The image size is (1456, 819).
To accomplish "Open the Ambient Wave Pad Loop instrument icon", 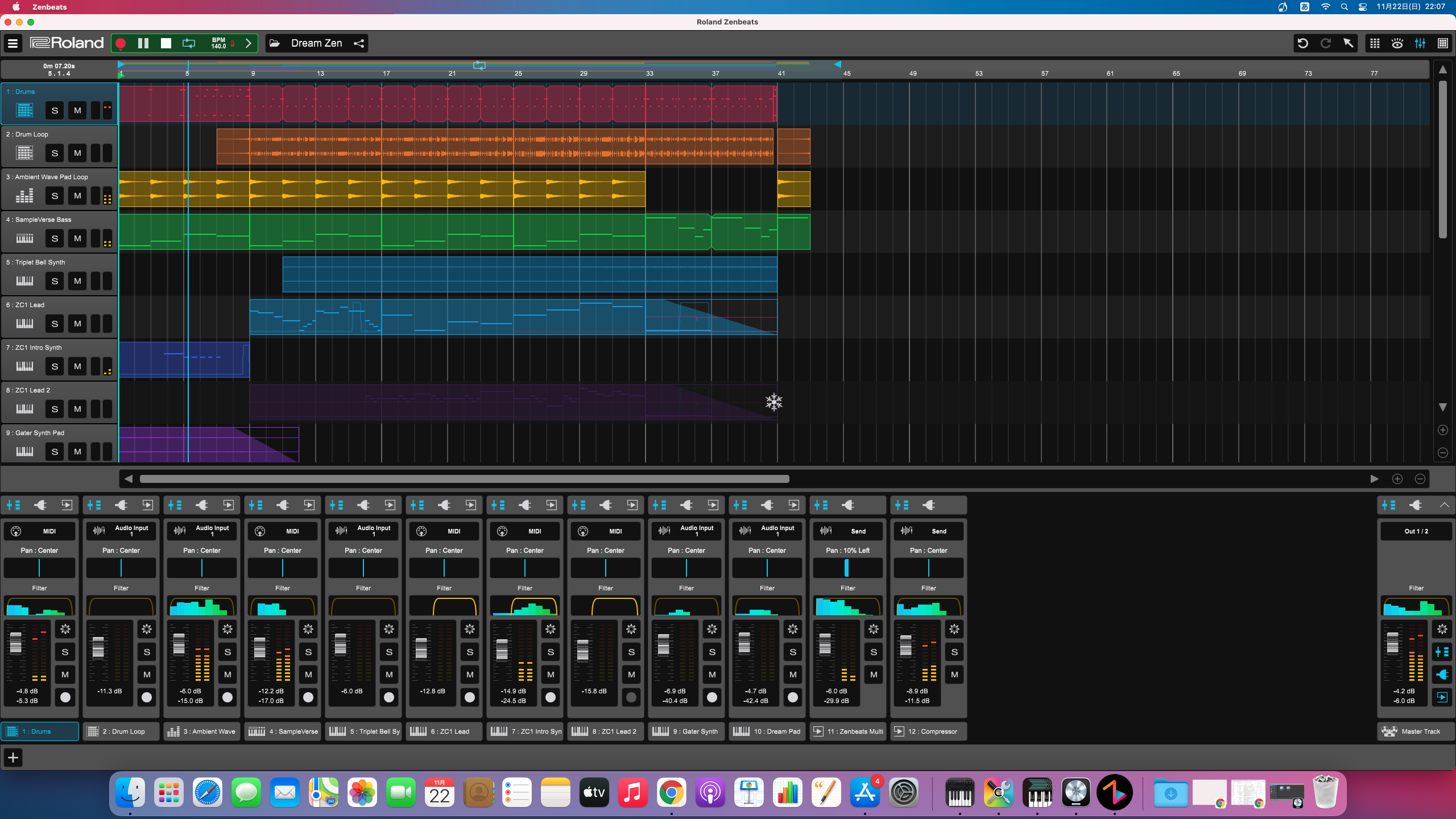I will pos(24,196).
